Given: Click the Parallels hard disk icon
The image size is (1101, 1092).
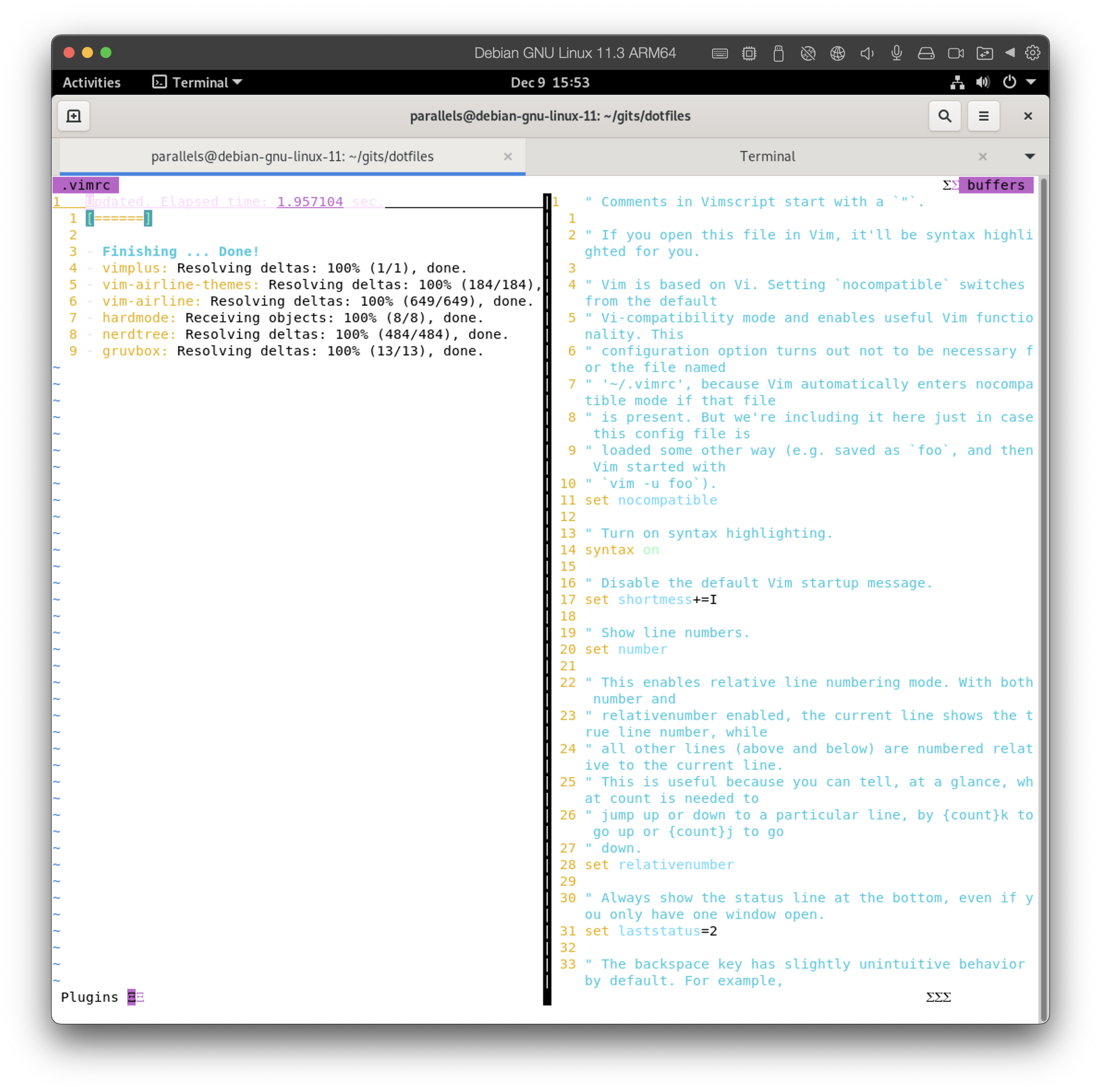Looking at the screenshot, I should point(926,53).
